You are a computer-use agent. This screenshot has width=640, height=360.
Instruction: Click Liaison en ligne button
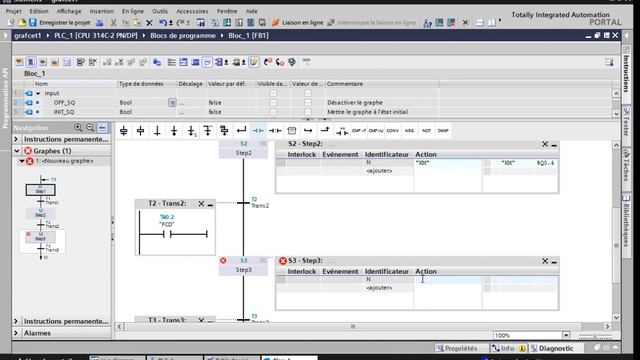pyautogui.click(x=298, y=23)
